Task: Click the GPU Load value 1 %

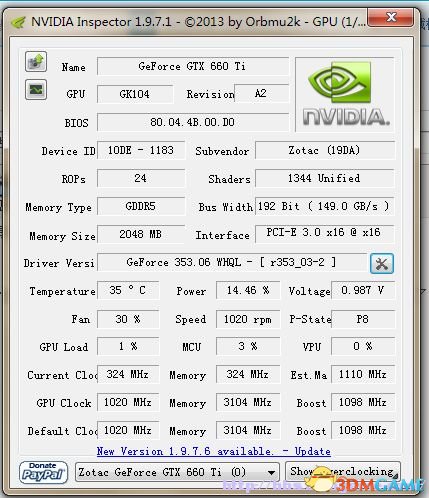Action: tap(128, 346)
